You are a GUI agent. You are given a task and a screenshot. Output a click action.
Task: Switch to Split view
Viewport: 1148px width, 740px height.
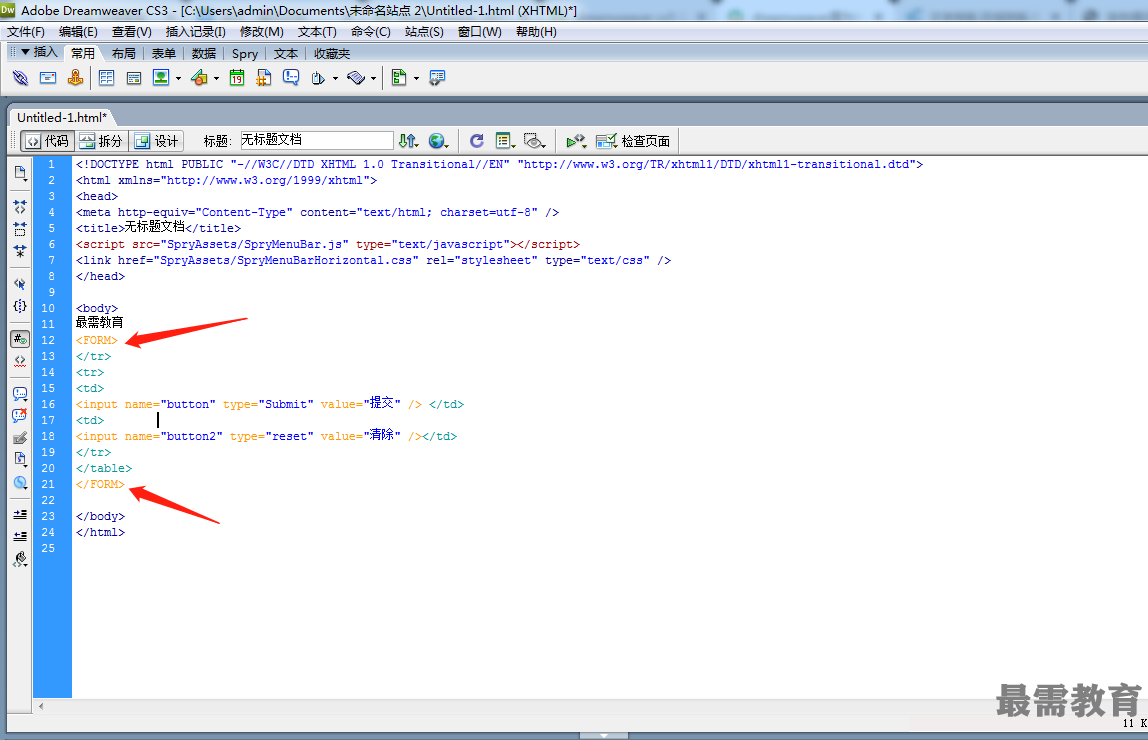coord(101,141)
